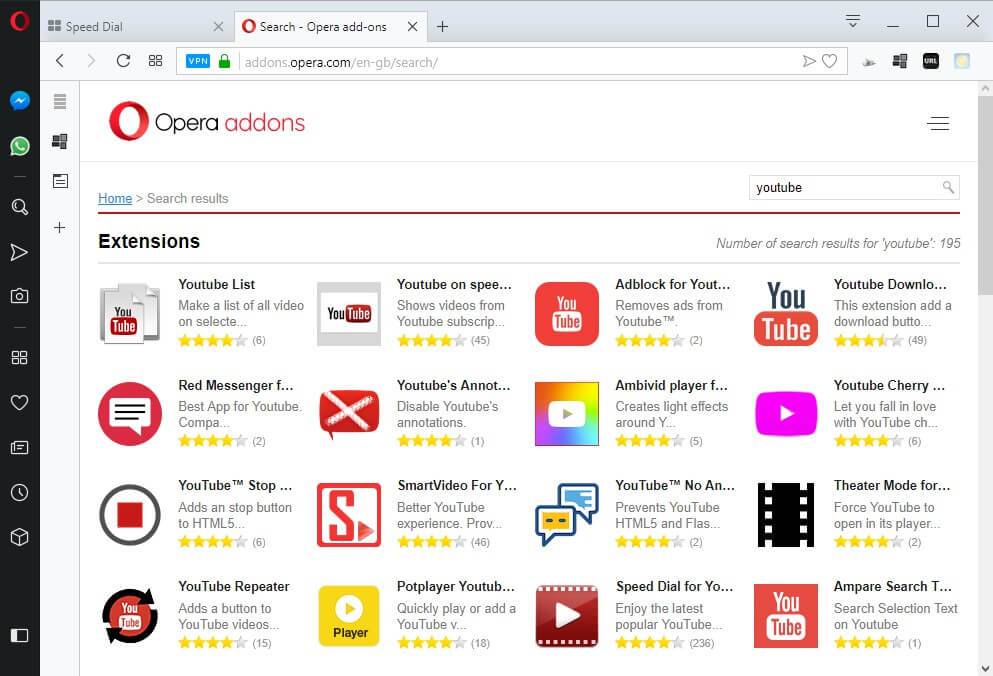Go forward to the next page
993x676 pixels.
91,61
